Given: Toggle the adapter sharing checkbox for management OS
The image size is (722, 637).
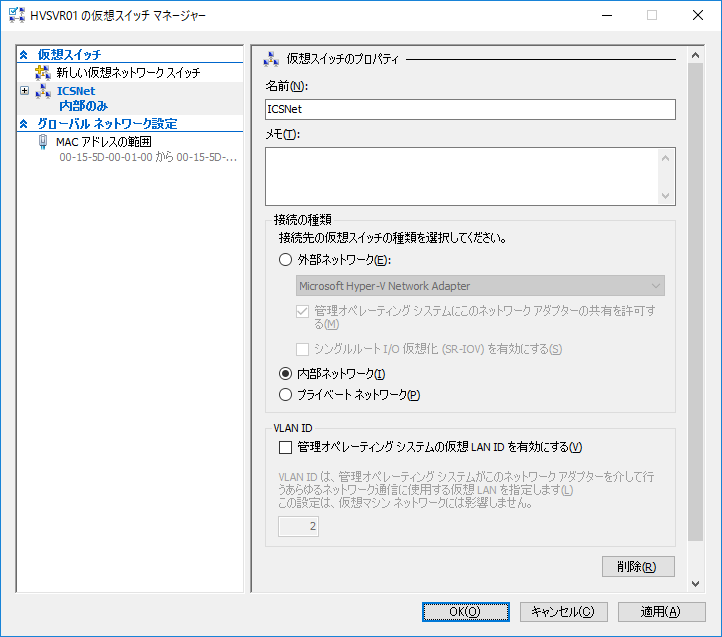Looking at the screenshot, I should click(x=303, y=311).
